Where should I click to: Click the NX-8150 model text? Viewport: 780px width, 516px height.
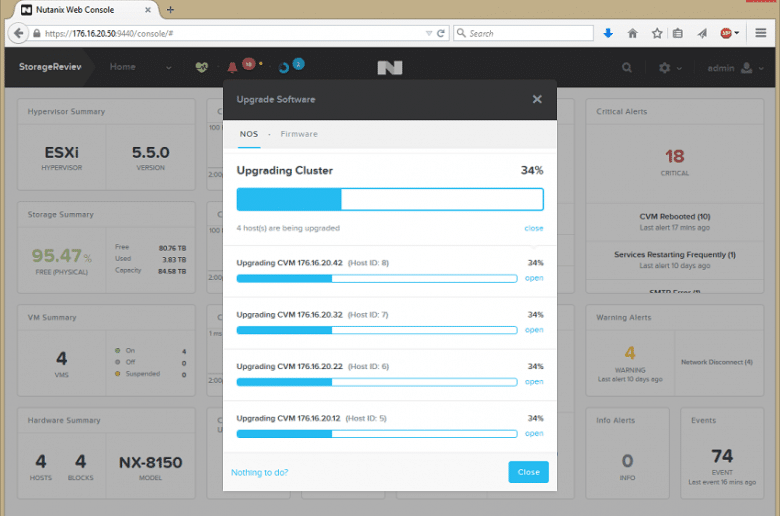tap(150, 462)
